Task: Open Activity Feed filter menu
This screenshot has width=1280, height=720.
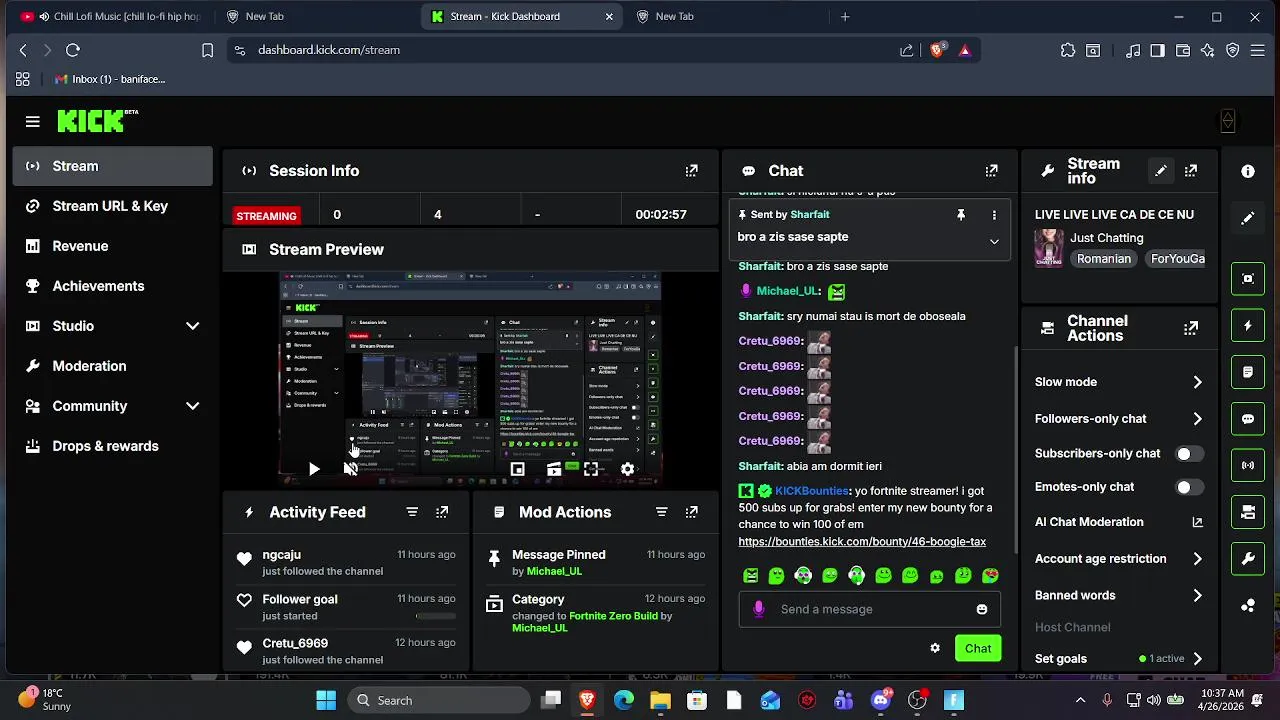Action: pos(412,512)
